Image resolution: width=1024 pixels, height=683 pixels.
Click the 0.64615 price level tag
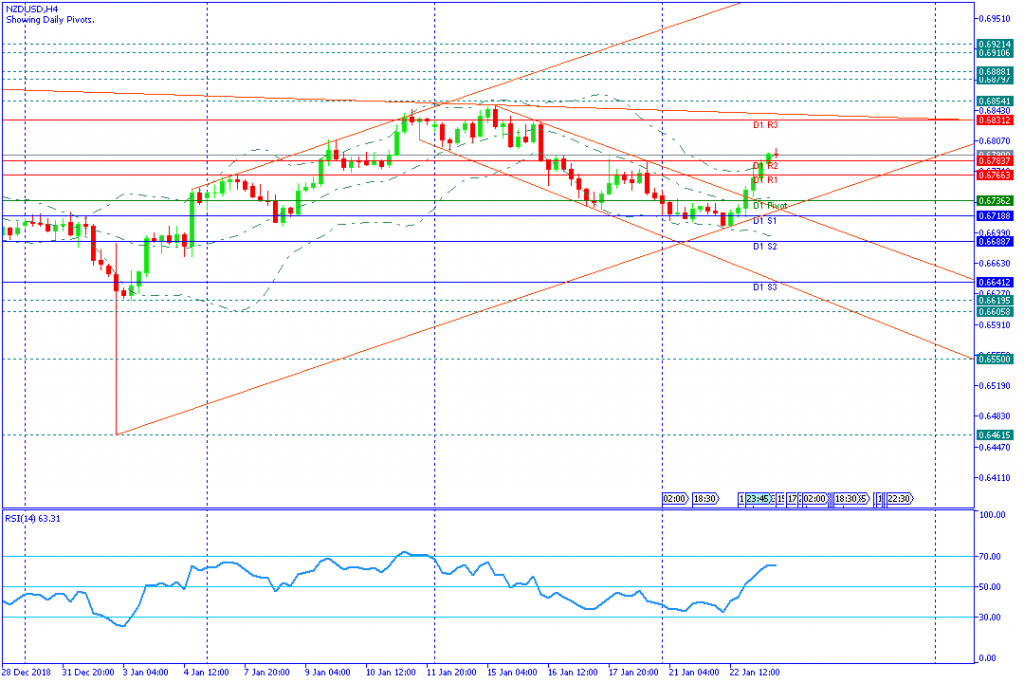[x=995, y=435]
